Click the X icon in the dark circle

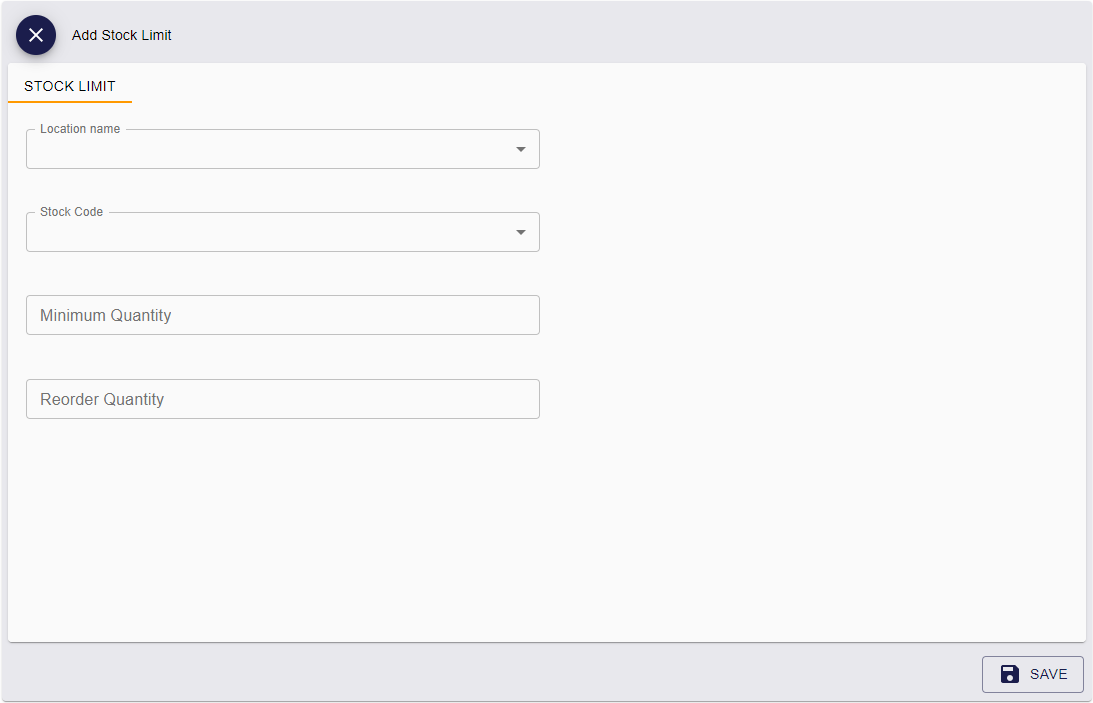pos(36,35)
